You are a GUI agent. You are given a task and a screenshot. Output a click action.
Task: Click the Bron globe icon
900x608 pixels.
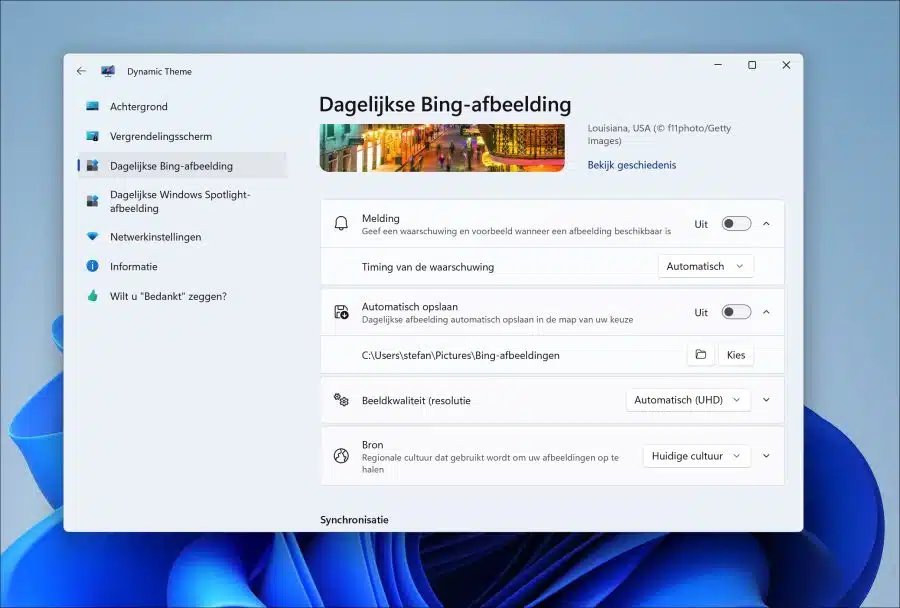tap(342, 456)
